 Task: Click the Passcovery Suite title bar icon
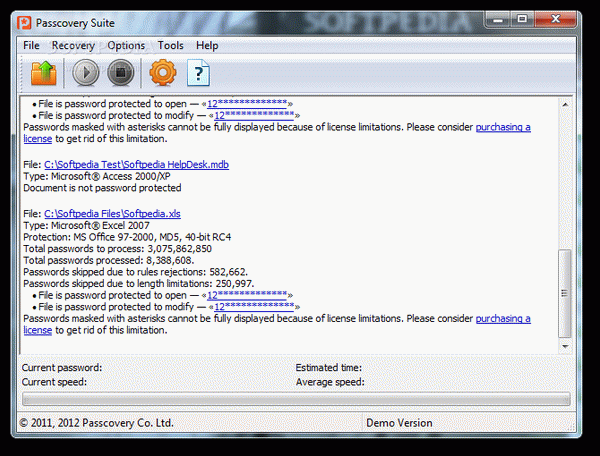coord(24,23)
